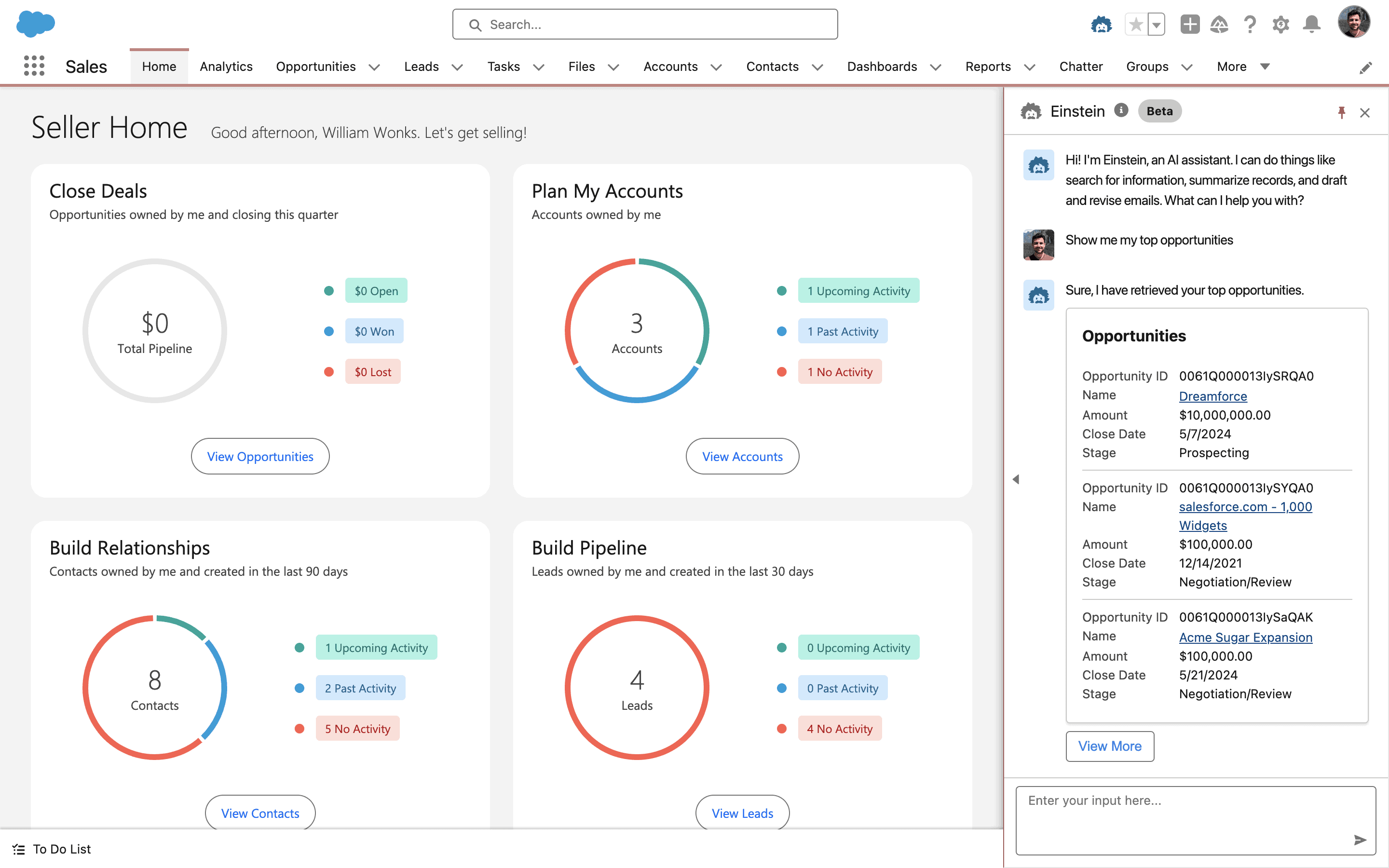Click the 8 Contacts donut chart
The height and width of the screenshot is (868, 1389).
tap(154, 688)
